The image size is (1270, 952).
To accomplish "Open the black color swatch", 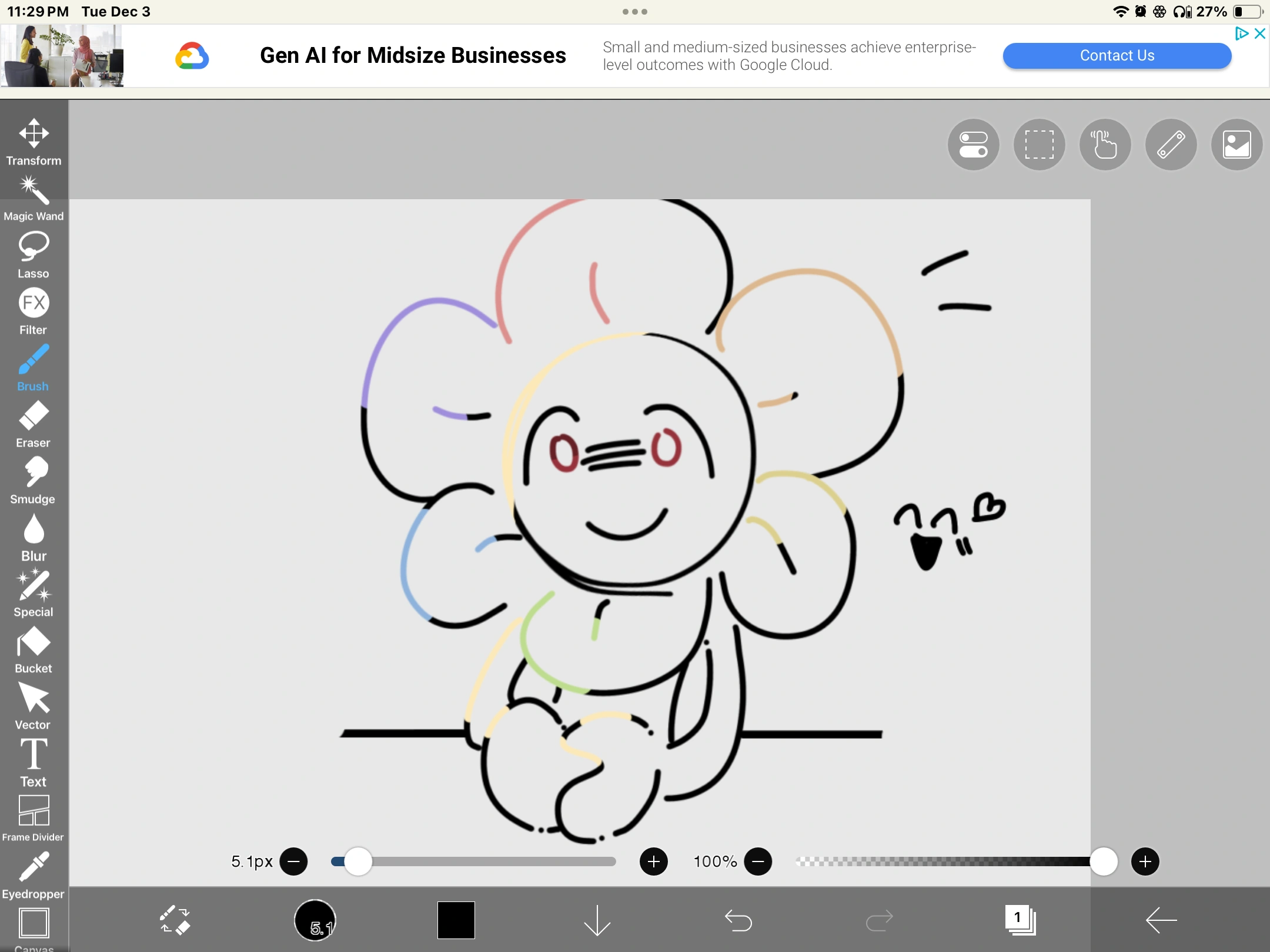I will 456,920.
